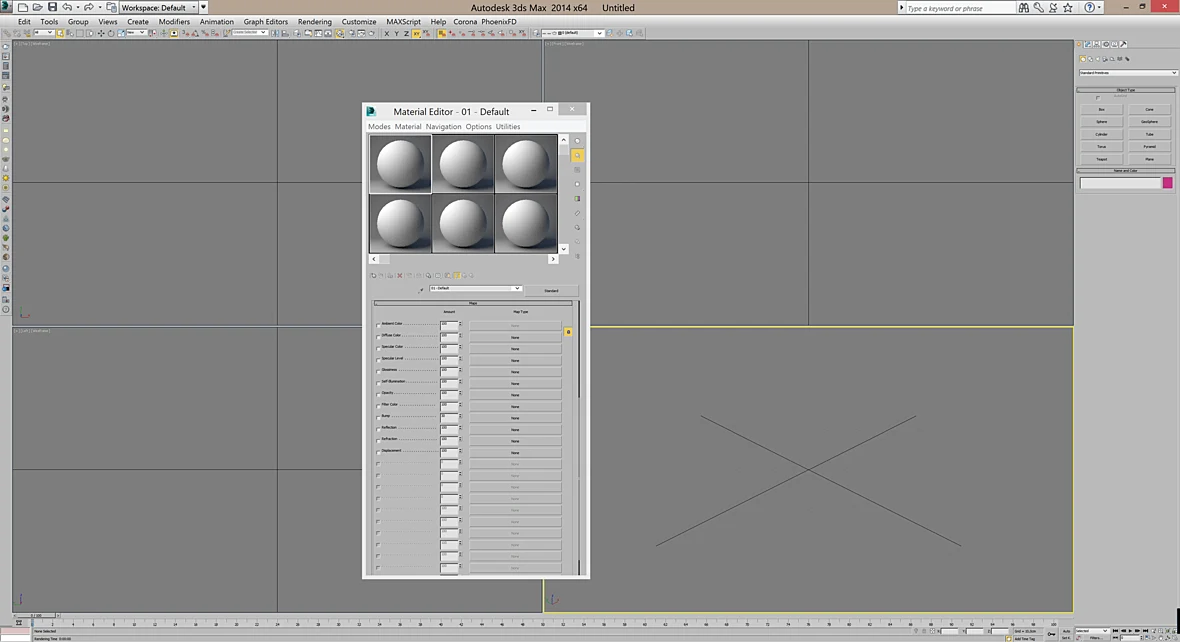Enable the Ambient Color map checkbox
The height and width of the screenshot is (642, 1180).
click(378, 325)
